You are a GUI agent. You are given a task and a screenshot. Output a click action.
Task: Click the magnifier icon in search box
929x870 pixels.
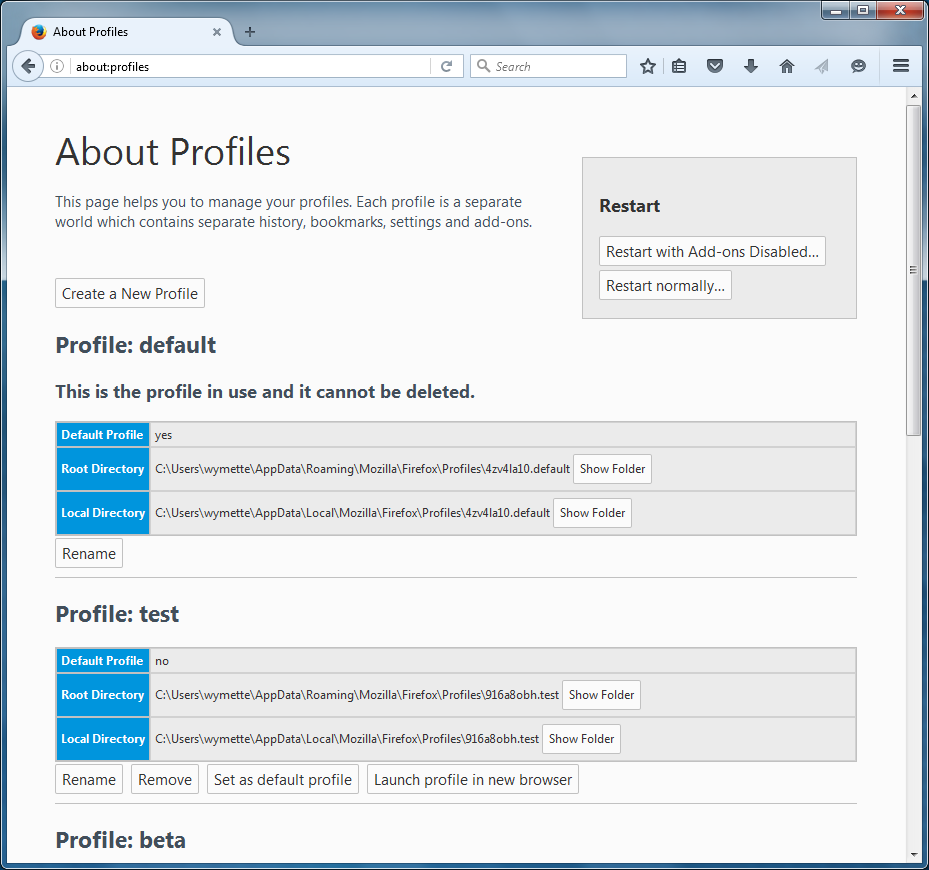pos(483,66)
